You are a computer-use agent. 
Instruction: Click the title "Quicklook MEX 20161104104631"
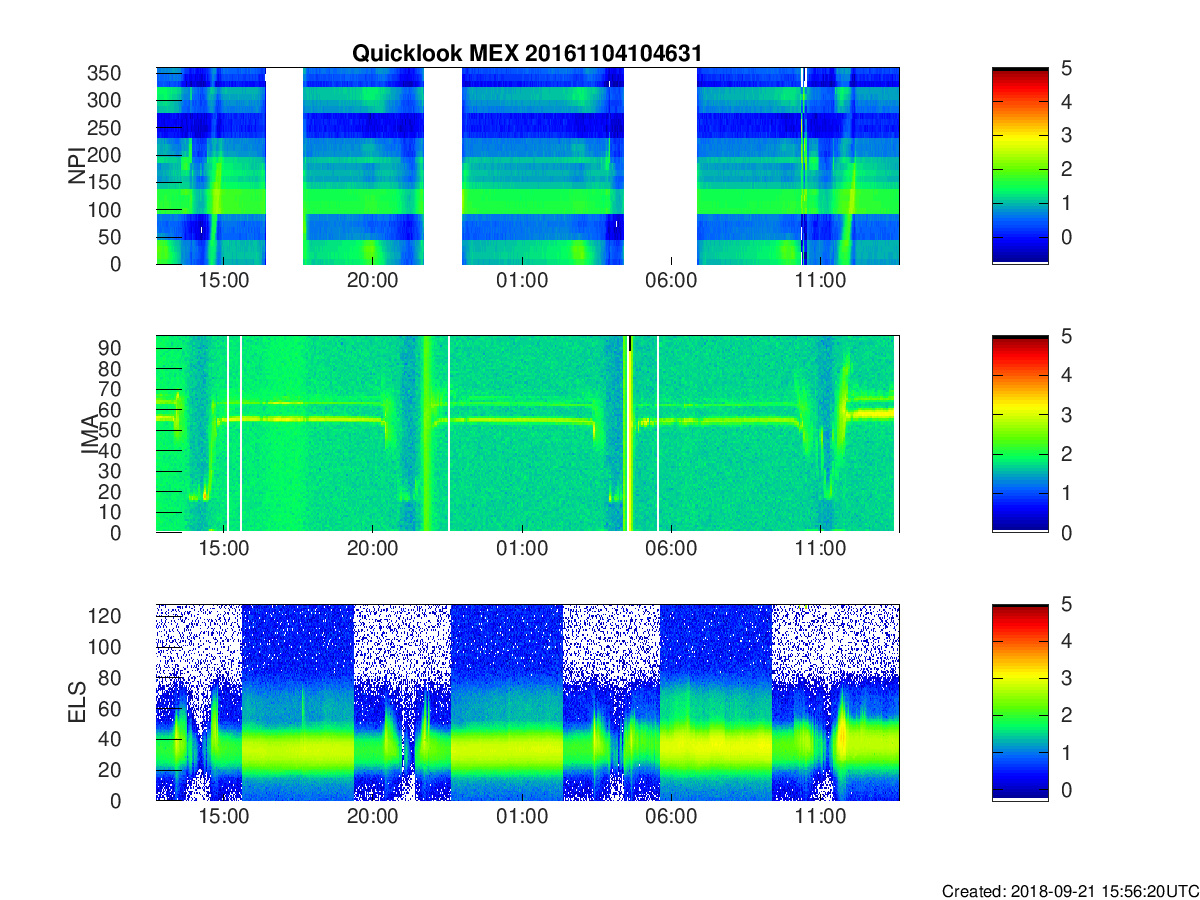[527, 53]
